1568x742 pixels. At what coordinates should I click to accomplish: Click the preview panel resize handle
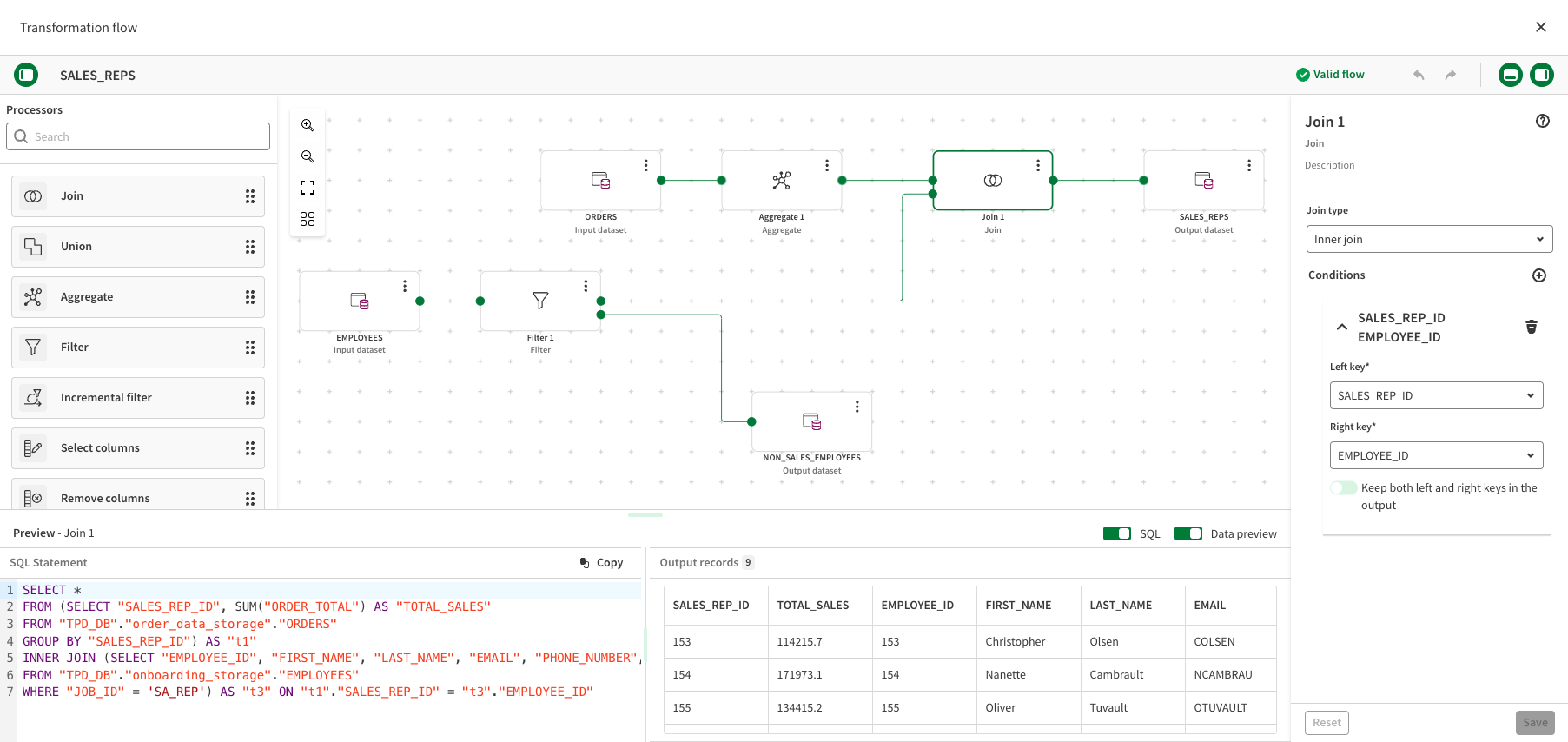645,515
